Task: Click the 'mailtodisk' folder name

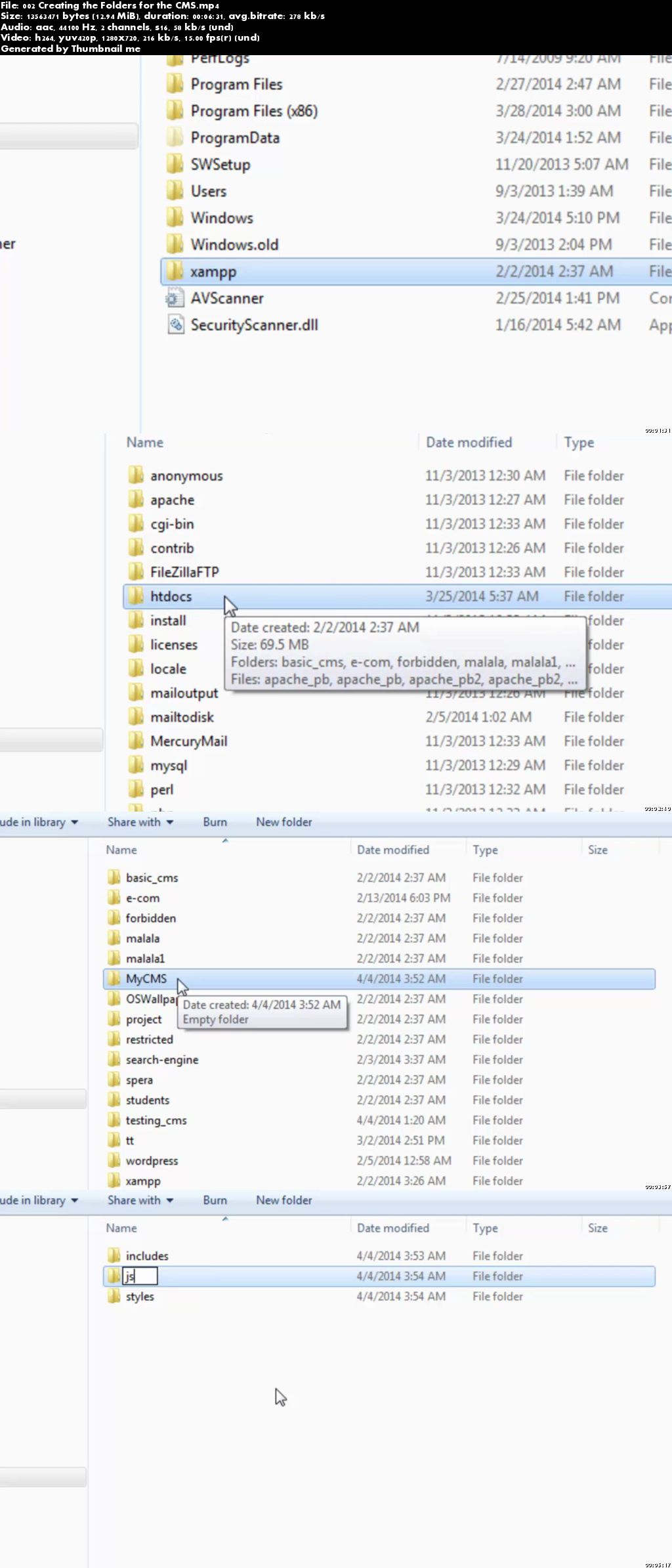Action: 182,717
